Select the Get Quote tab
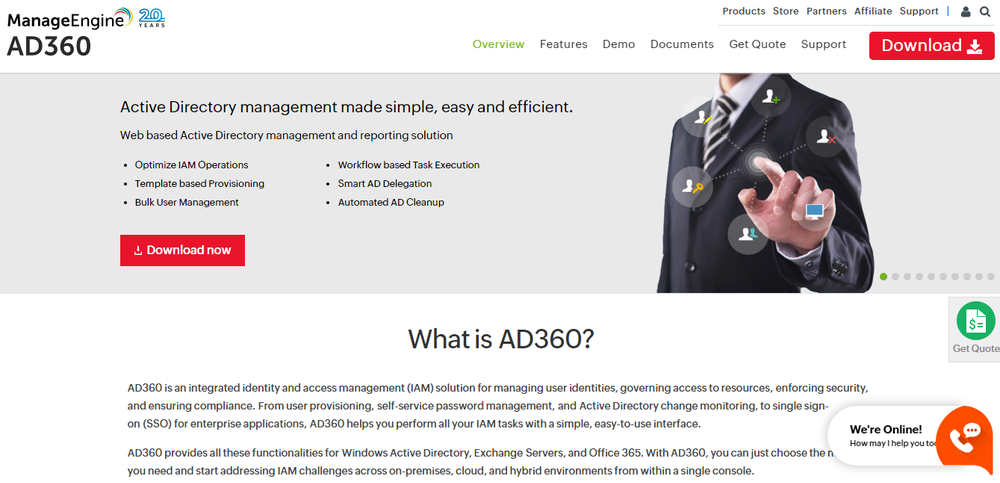 click(x=757, y=44)
